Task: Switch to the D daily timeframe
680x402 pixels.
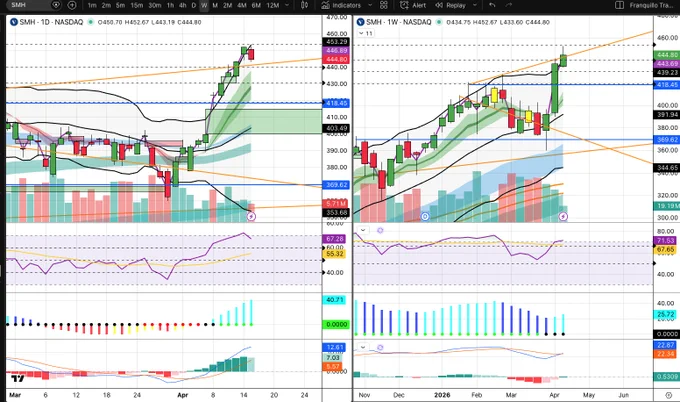Action: click(193, 6)
